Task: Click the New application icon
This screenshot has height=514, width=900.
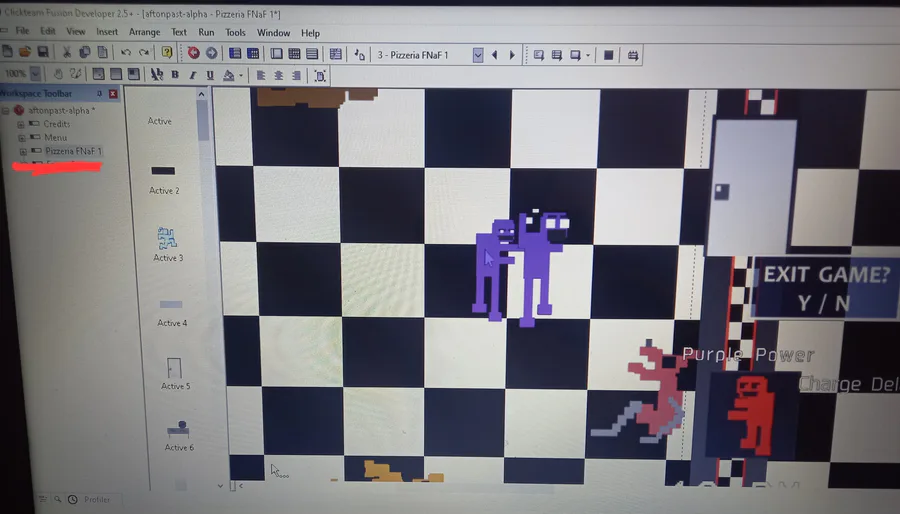Action: click(x=7, y=51)
